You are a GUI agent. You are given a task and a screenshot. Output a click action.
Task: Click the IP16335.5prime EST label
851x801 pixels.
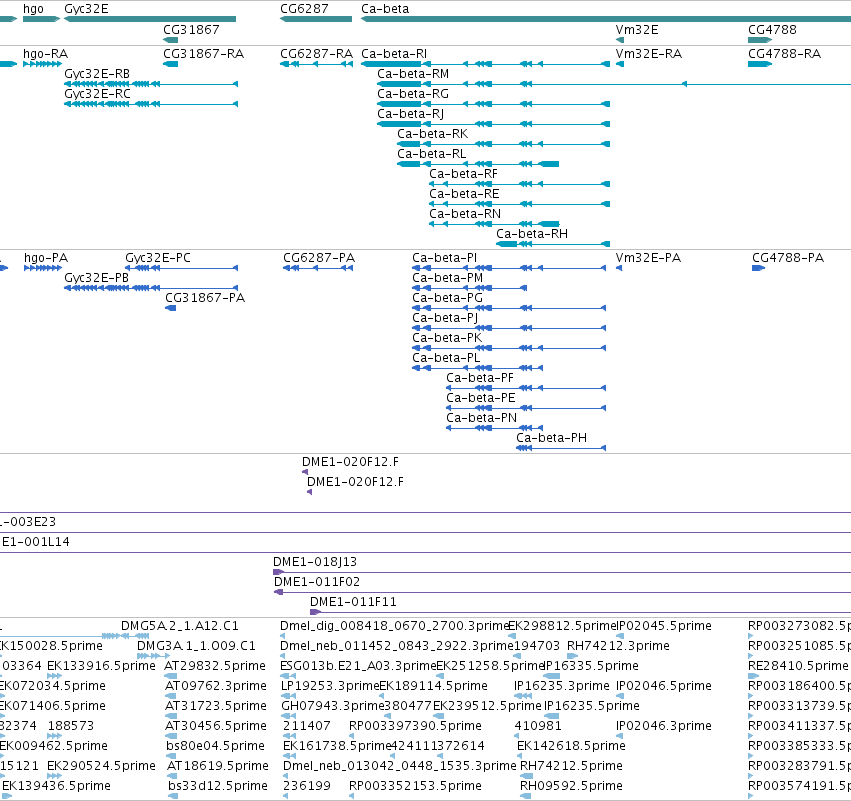592,666
